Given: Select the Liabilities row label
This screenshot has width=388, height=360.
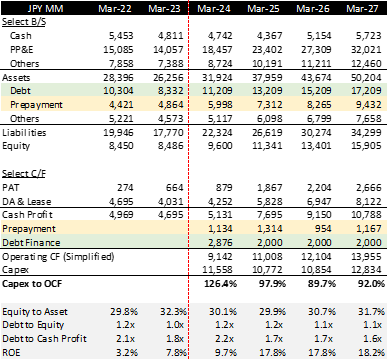Looking at the screenshot, I should (x=24, y=133).
